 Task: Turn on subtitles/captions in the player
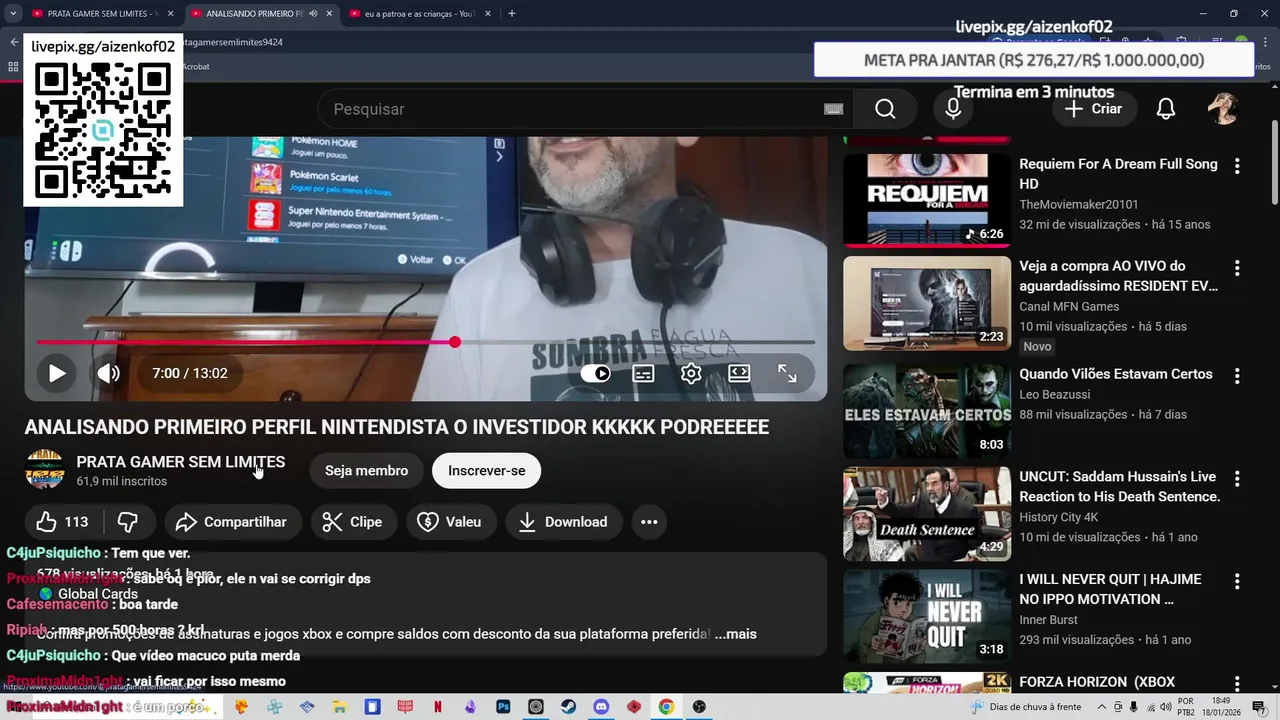click(x=643, y=373)
